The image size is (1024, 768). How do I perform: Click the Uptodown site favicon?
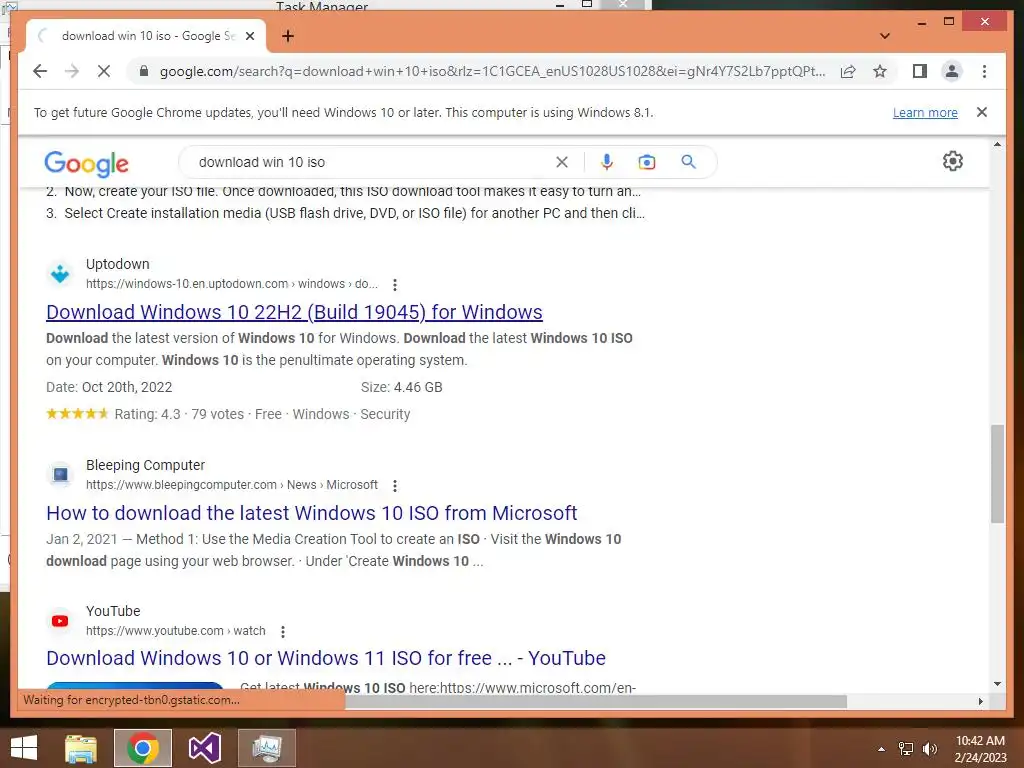click(60, 274)
